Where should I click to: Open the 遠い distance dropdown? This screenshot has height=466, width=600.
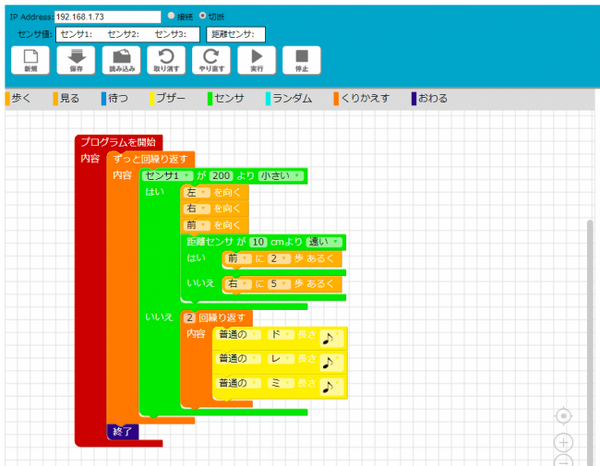325,242
